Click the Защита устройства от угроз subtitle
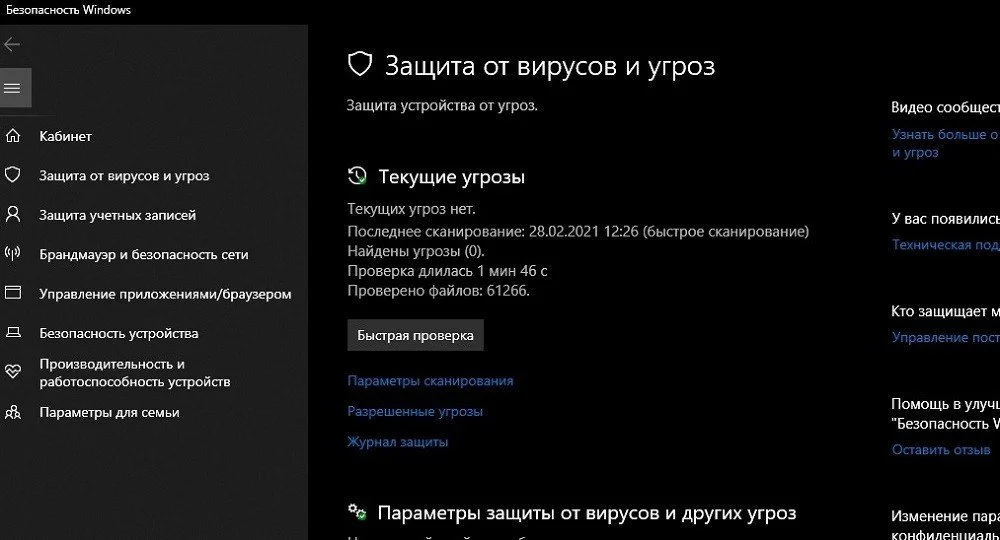The height and width of the screenshot is (540, 1000). click(x=442, y=105)
